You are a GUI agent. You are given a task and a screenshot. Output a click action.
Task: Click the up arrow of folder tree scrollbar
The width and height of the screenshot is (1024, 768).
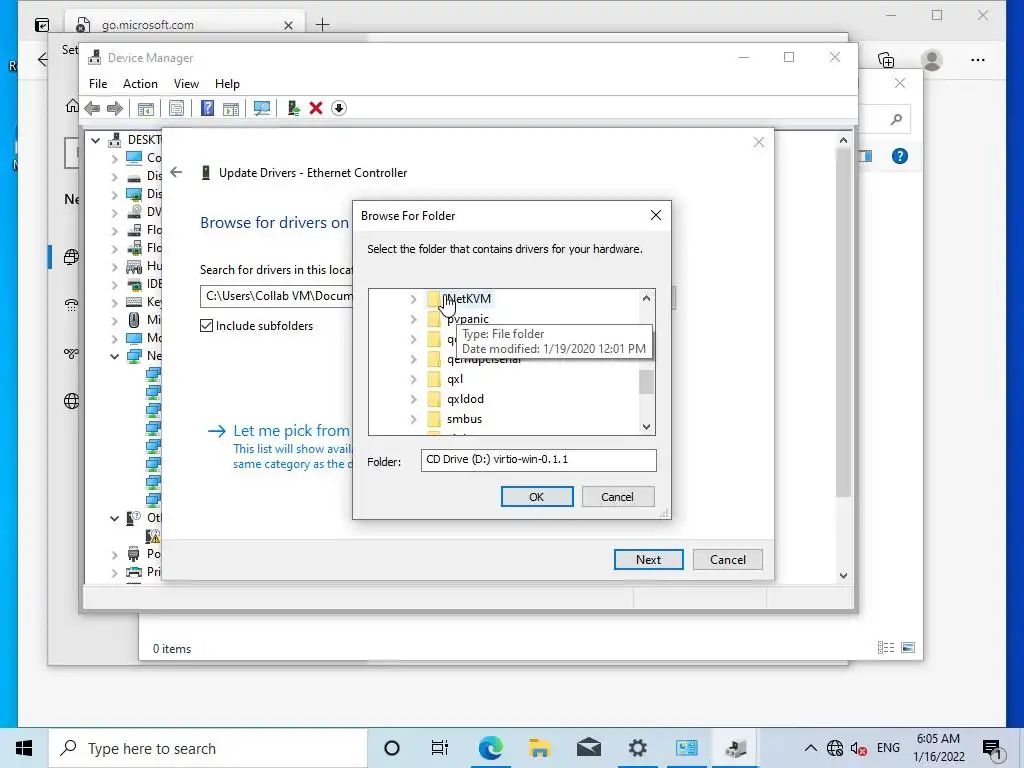coord(647,298)
